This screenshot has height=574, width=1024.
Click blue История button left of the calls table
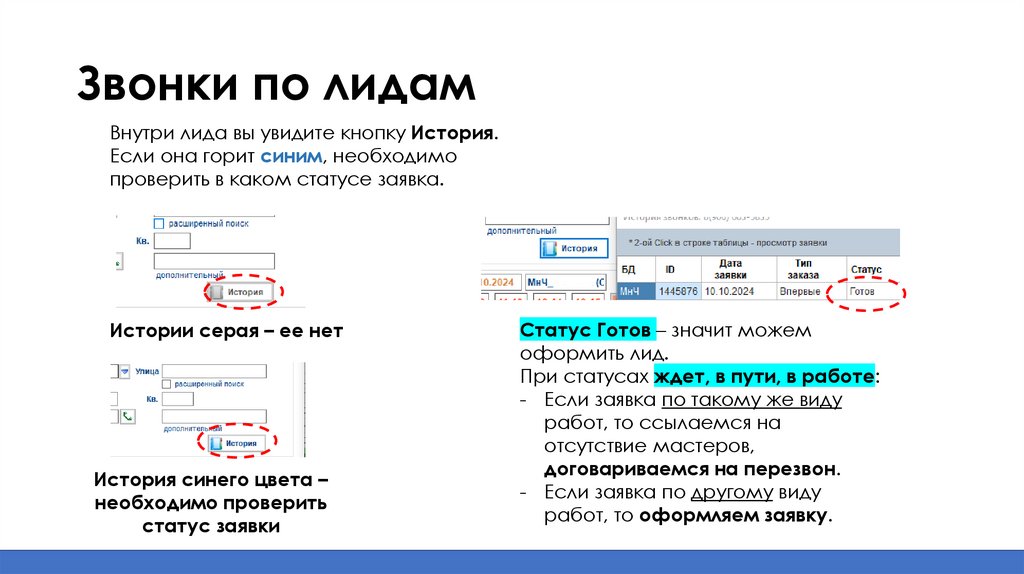tap(573, 248)
